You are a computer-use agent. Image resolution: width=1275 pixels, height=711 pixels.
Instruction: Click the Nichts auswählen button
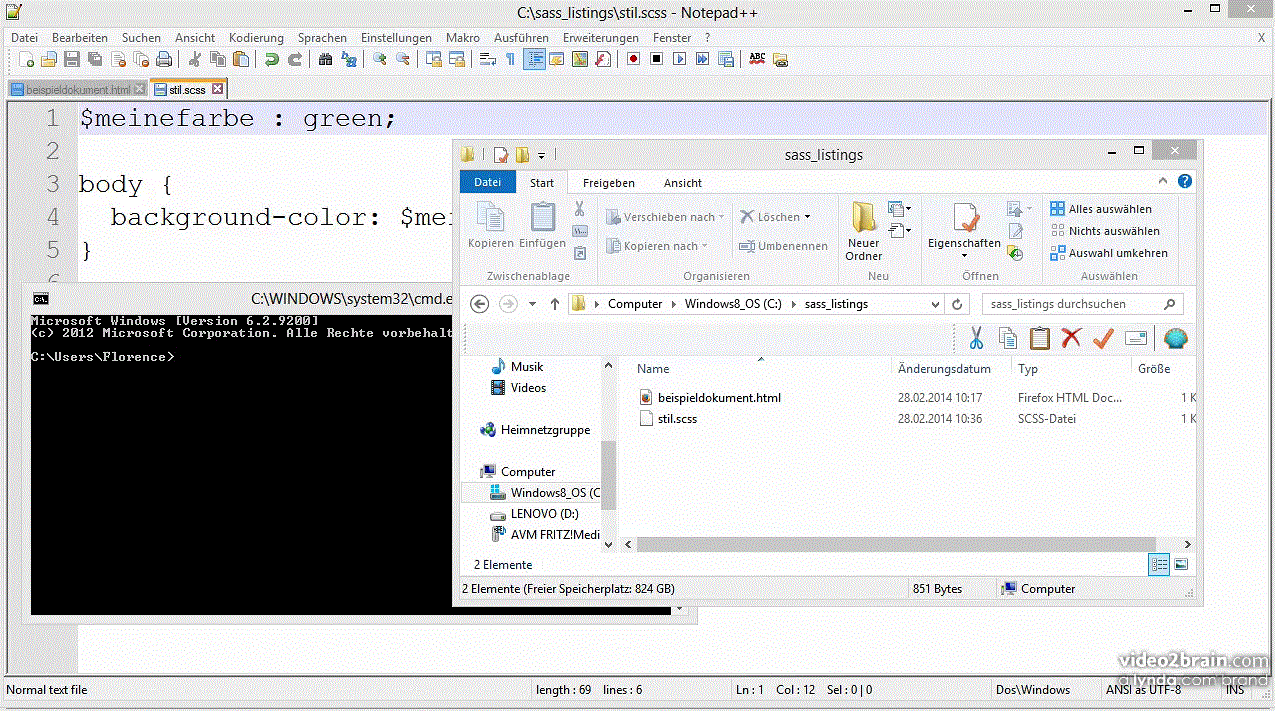(1105, 231)
